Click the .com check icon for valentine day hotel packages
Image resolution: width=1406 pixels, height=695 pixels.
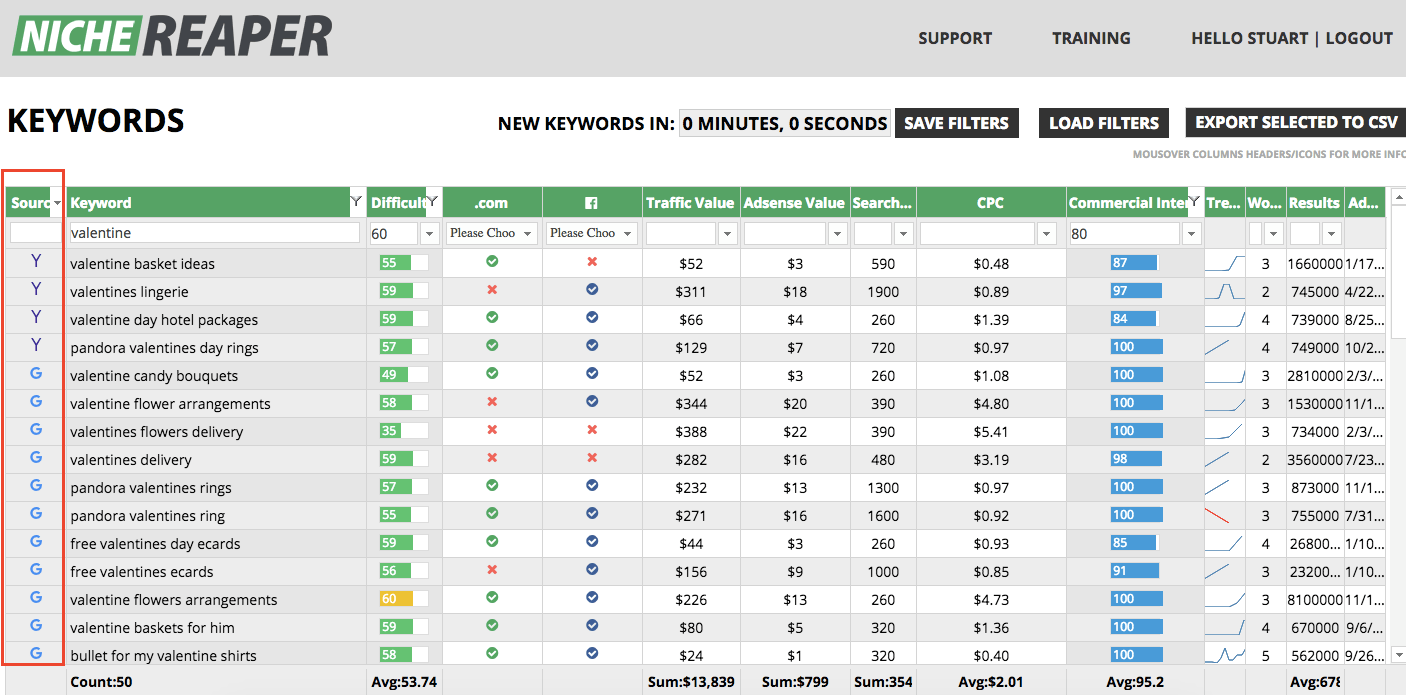coord(492,317)
